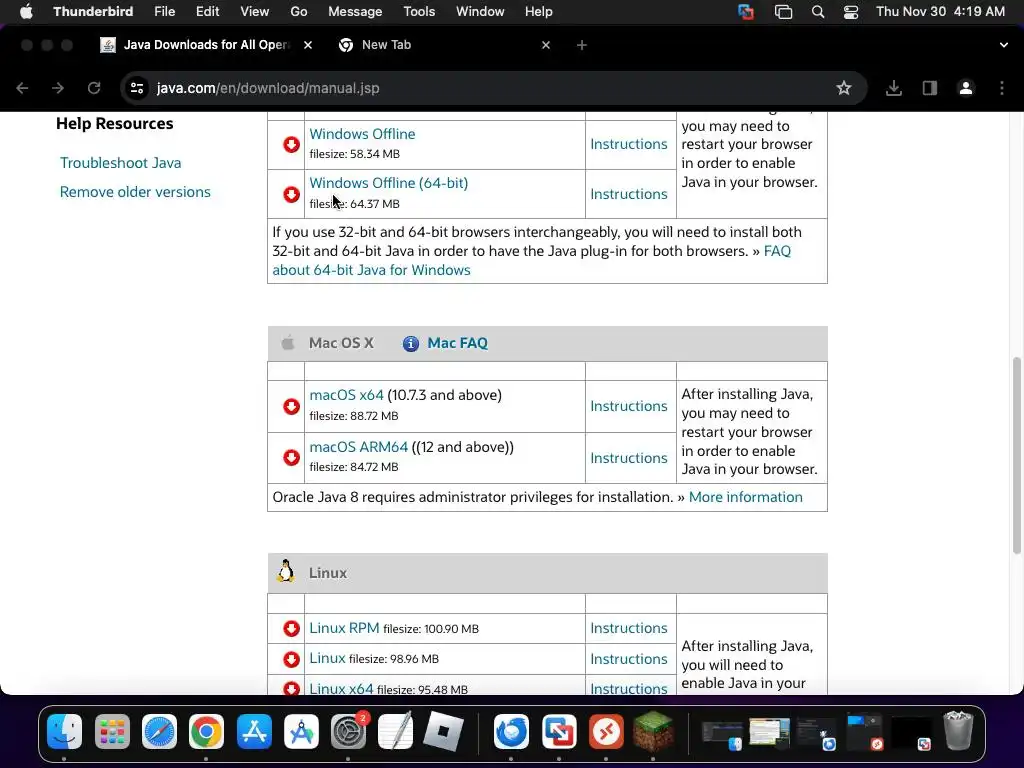Open the Tools menu
Screen dimensions: 1024x768
[x=419, y=12]
